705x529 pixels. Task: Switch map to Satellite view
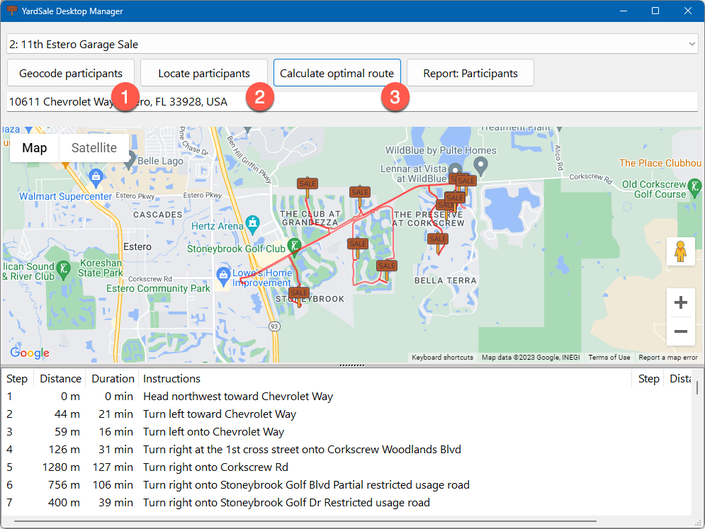[94, 148]
